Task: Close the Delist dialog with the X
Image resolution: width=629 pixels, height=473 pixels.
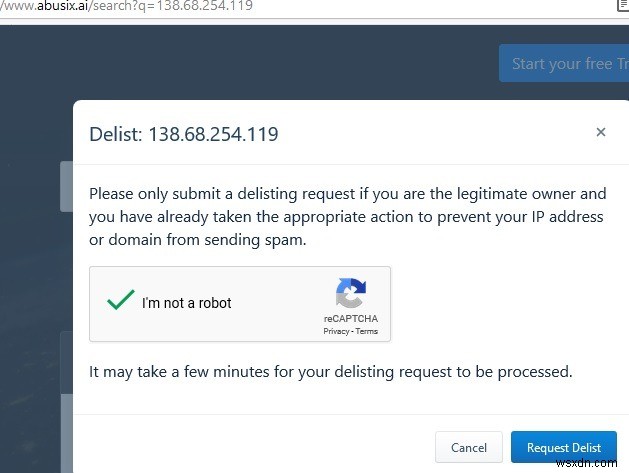Action: point(601,132)
